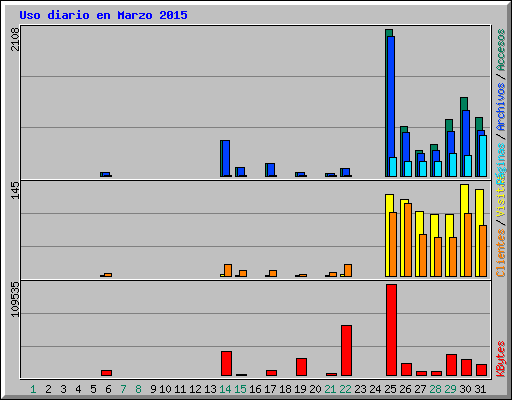The height and width of the screenshot is (400, 512).
Task: Click the red KBytes bar for day 22
Action: coord(347,351)
